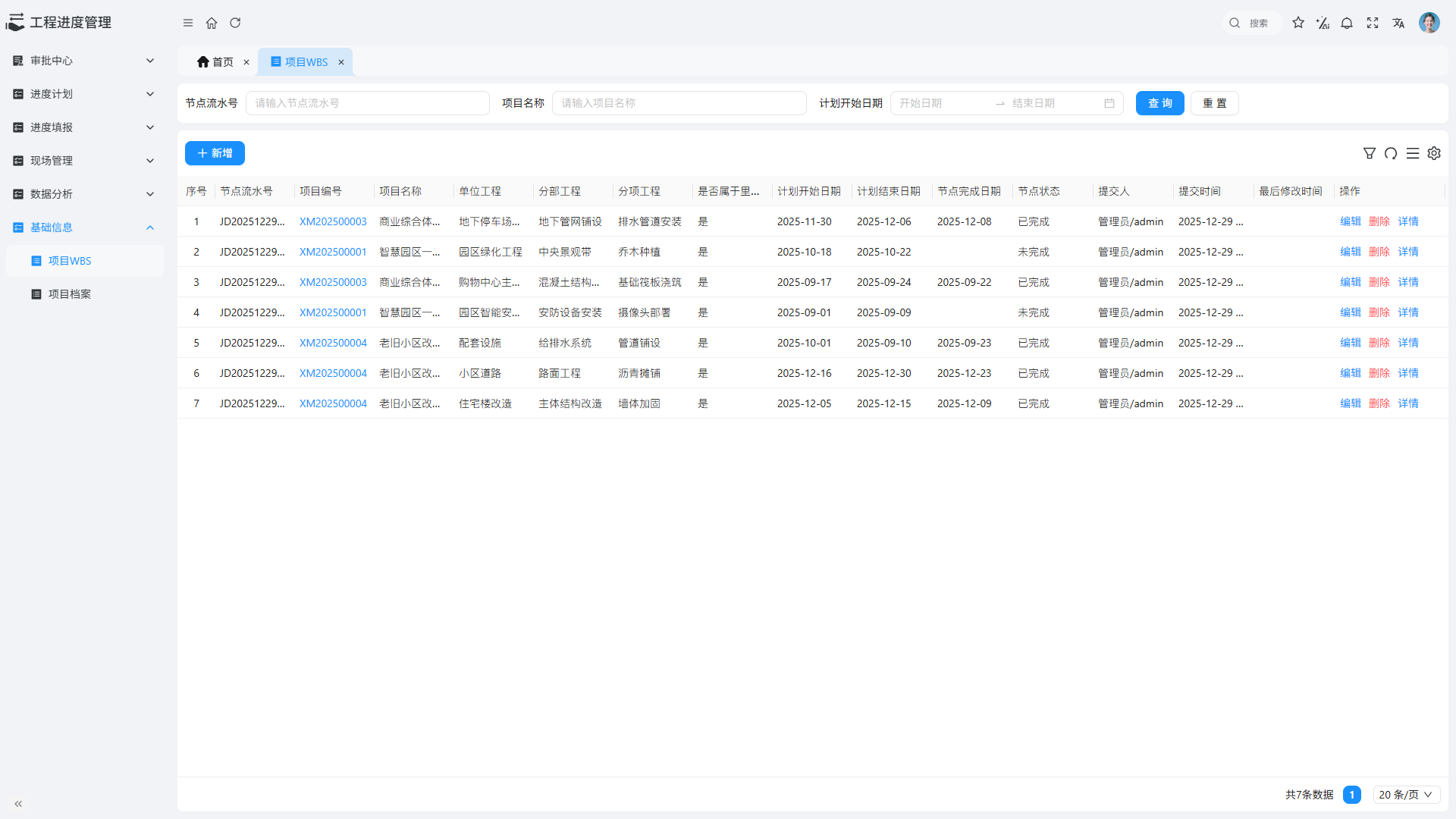Focus the 节点流水号 input field

pos(368,103)
